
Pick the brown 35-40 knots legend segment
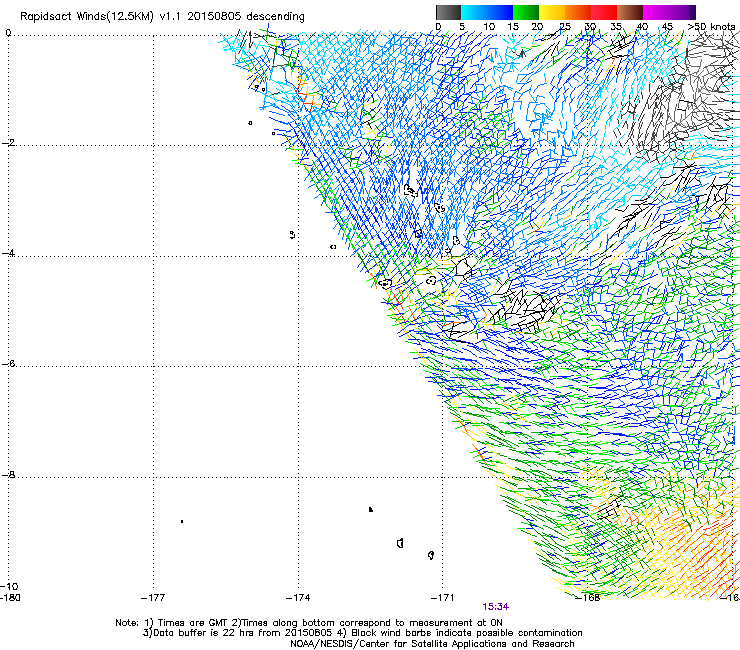(x=630, y=12)
